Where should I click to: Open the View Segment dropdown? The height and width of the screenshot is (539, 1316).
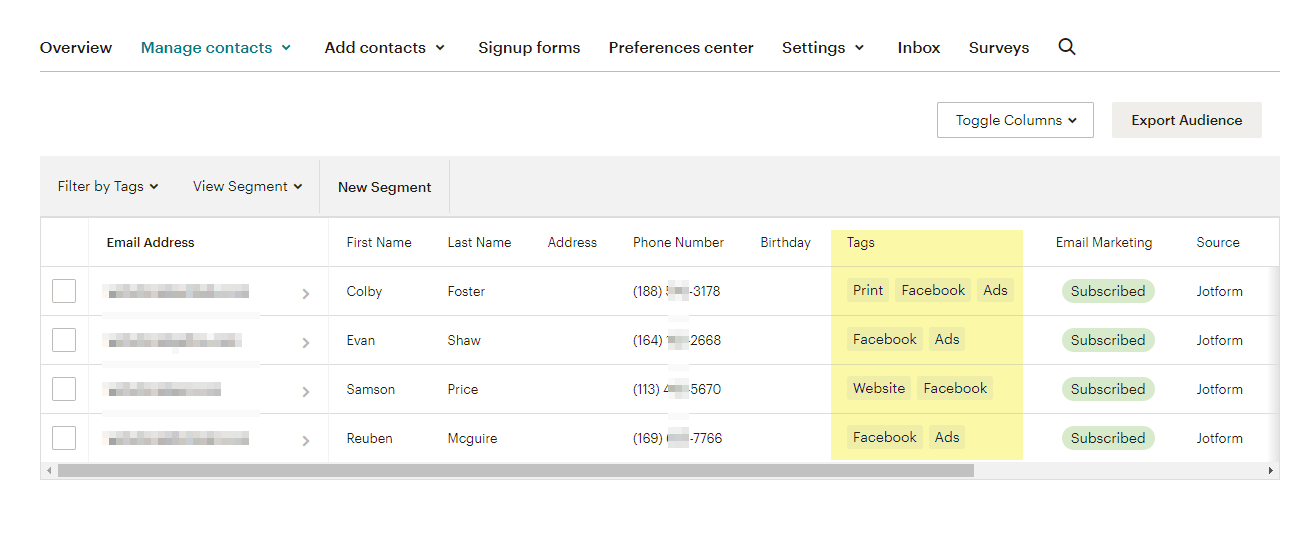tap(247, 187)
